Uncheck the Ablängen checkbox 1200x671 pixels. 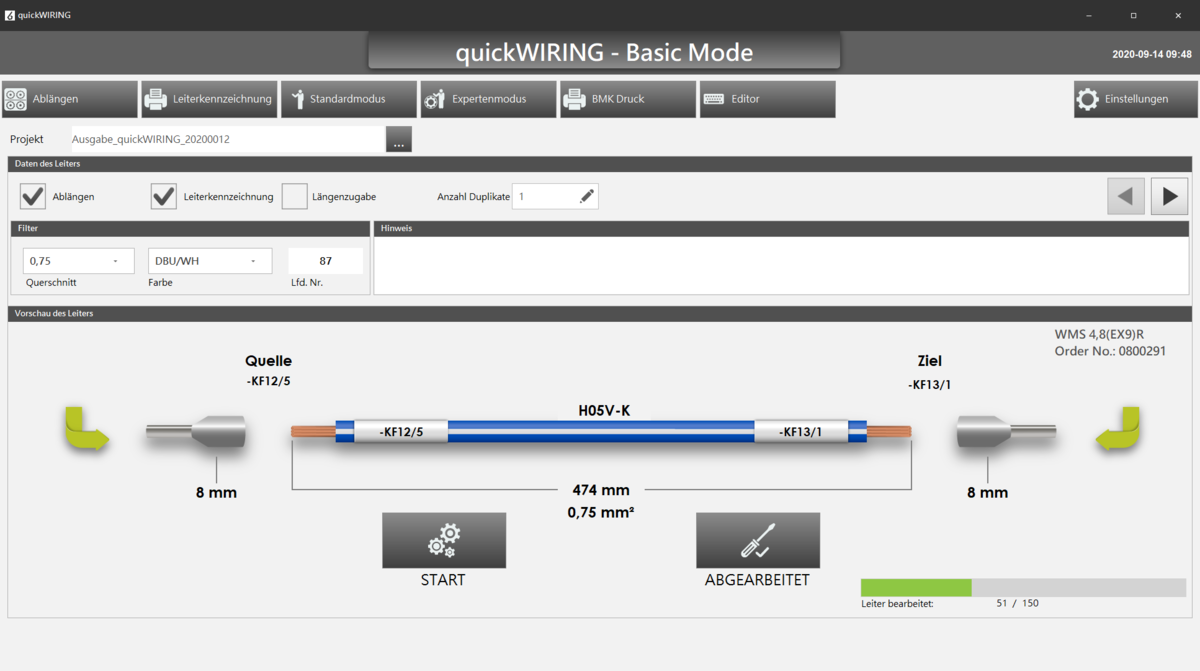(33, 197)
